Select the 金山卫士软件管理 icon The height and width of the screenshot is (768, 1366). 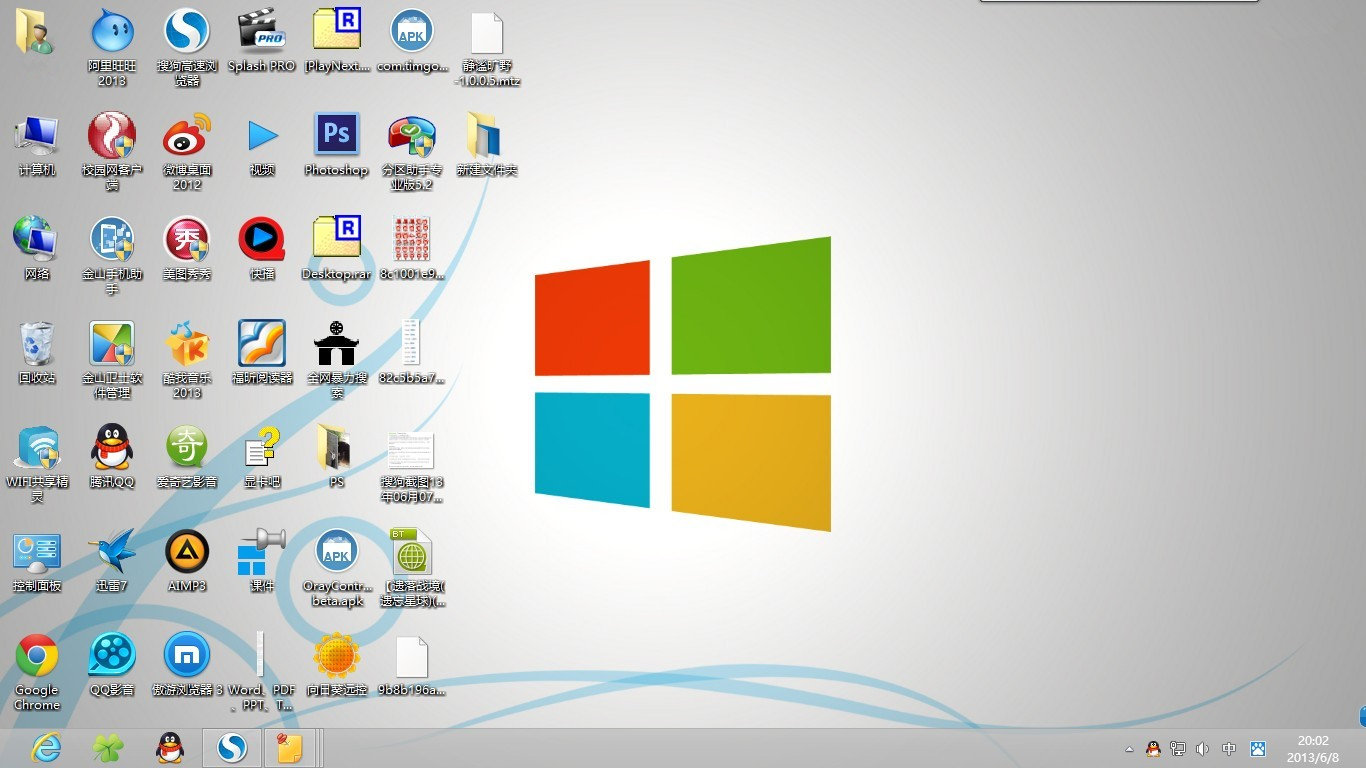point(112,359)
